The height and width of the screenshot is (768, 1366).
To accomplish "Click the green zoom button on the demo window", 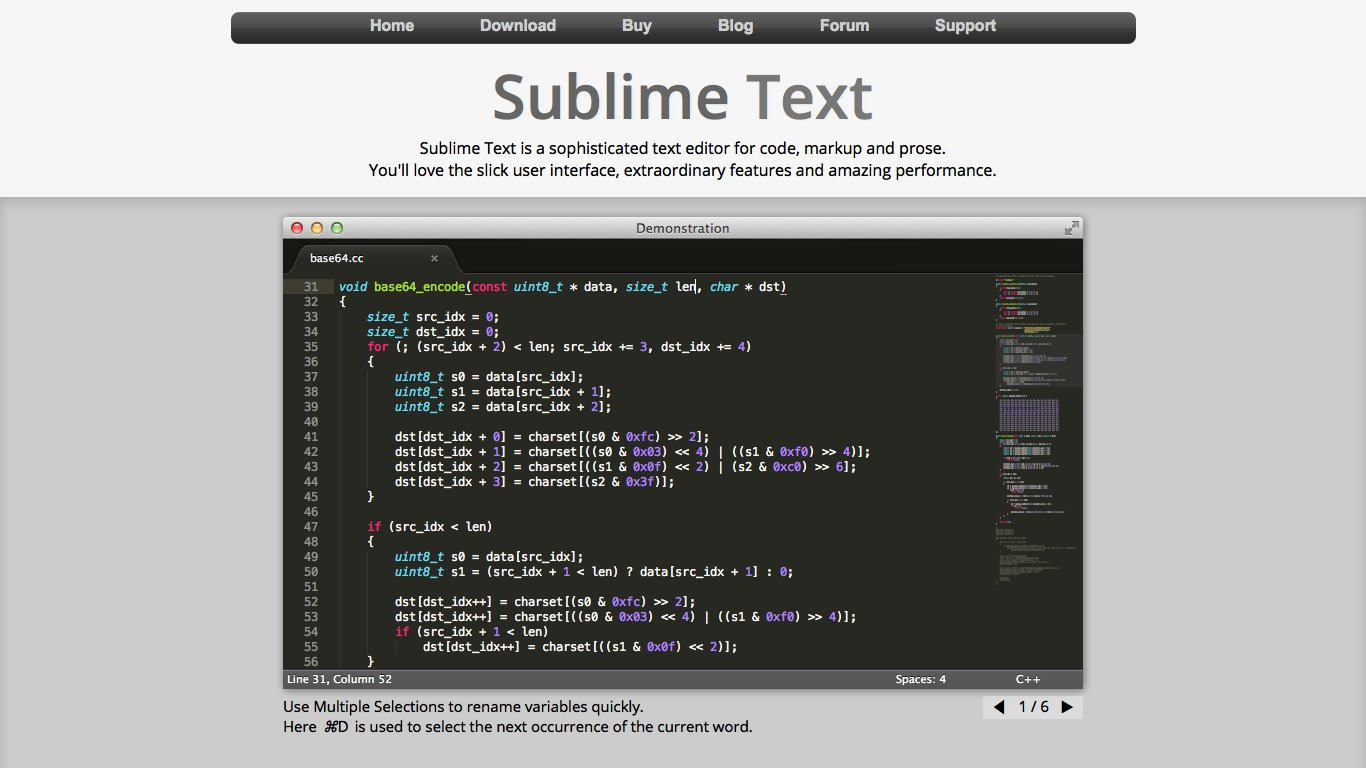I will [x=337, y=227].
